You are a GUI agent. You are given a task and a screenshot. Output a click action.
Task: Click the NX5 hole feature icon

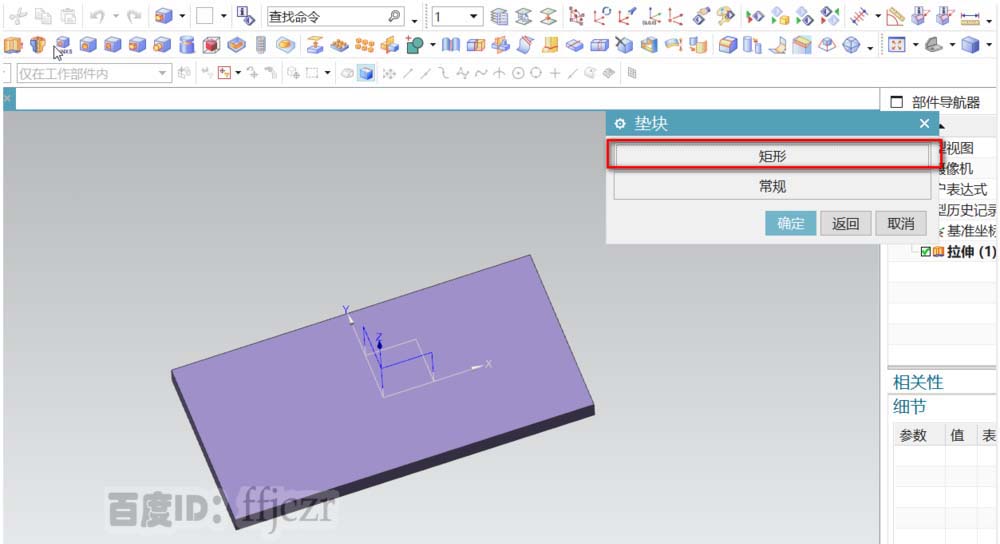click(x=63, y=45)
